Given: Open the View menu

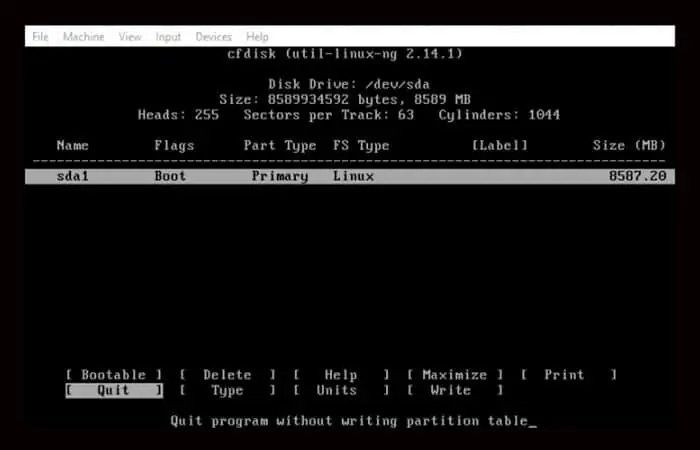Looking at the screenshot, I should pos(130,37).
